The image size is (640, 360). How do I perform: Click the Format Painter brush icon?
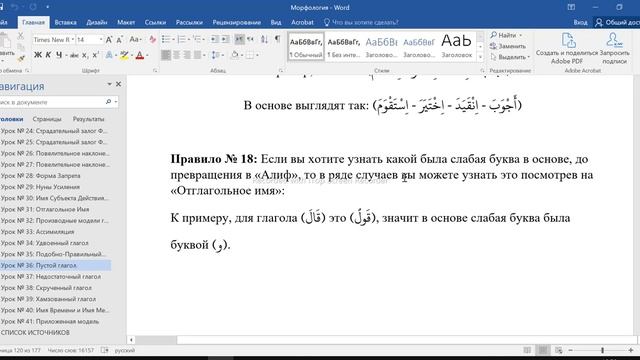point(22,58)
